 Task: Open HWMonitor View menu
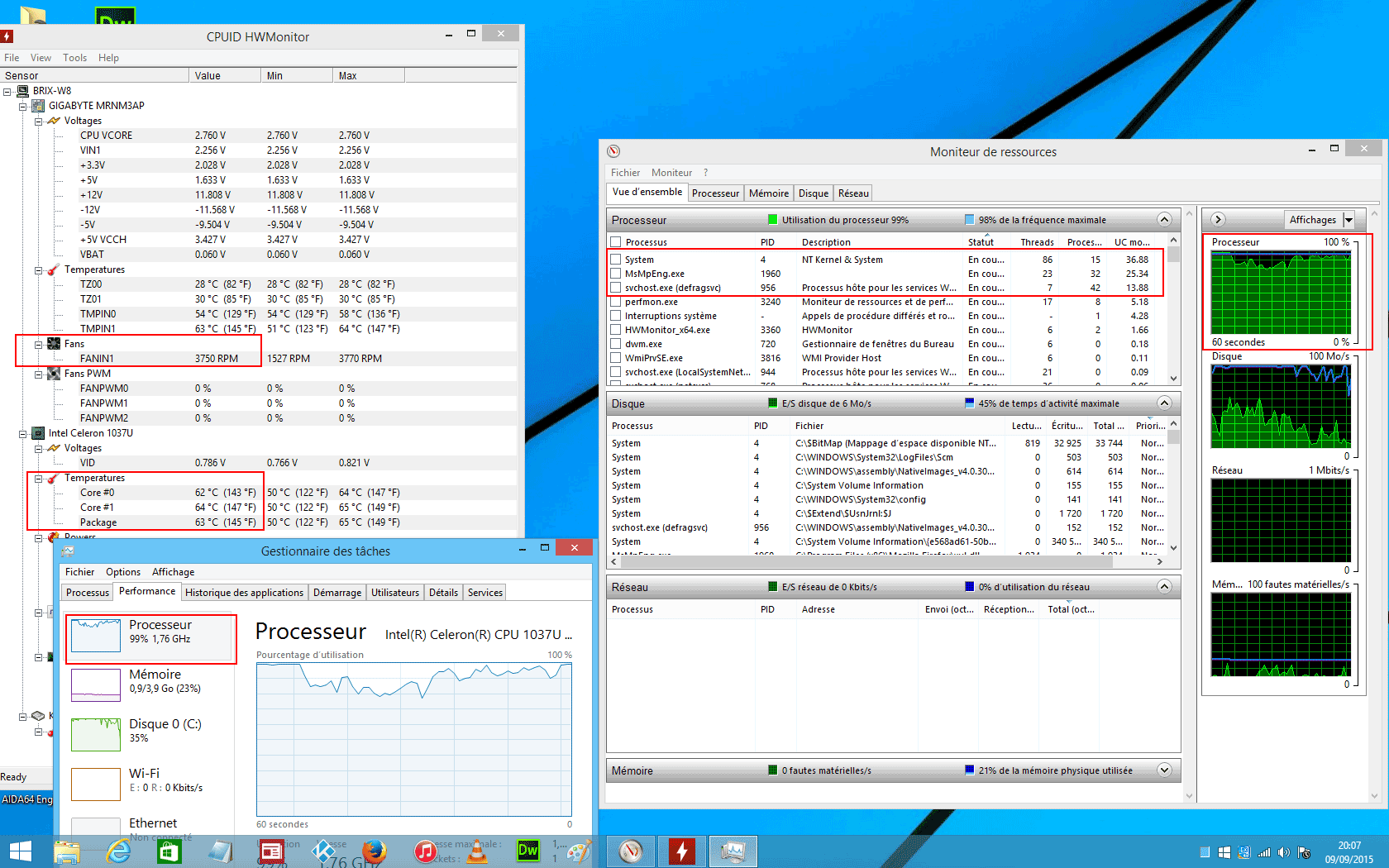click(41, 58)
